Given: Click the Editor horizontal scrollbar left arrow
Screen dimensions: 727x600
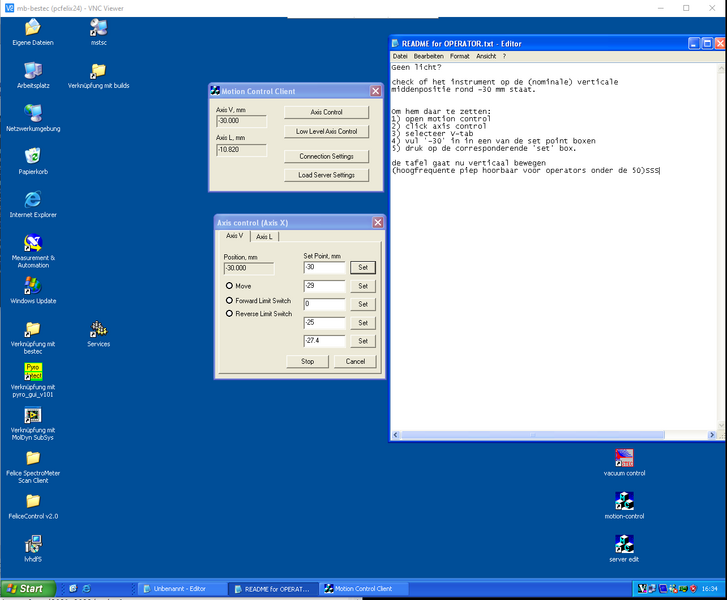Looking at the screenshot, I should (x=395, y=435).
